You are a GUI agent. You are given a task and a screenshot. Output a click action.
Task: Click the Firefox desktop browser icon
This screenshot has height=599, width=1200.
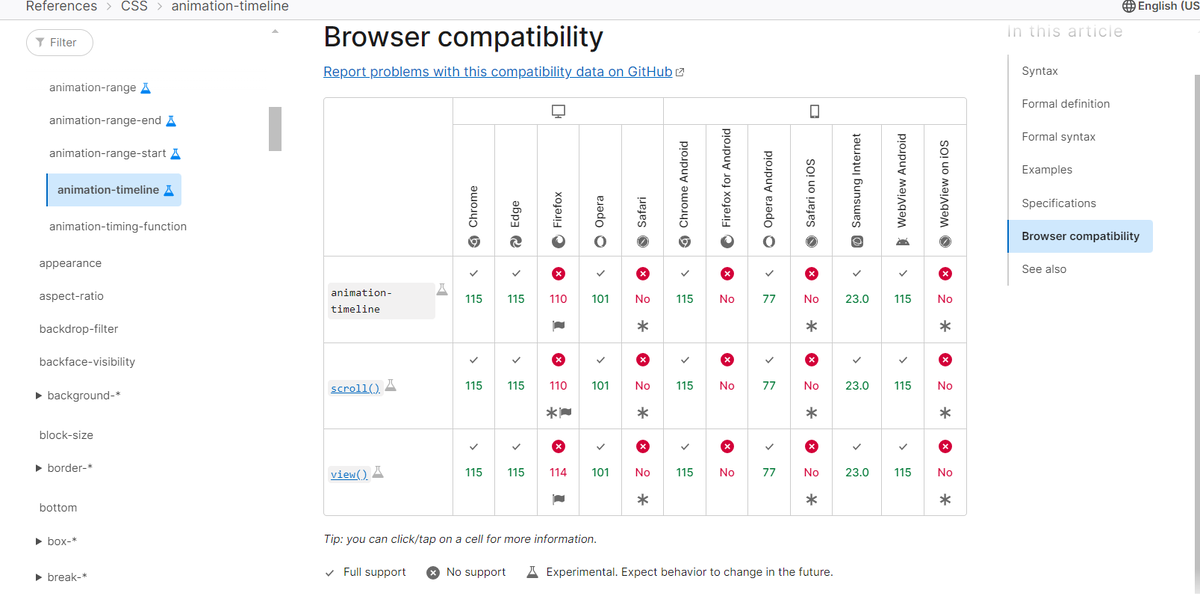[558, 241]
